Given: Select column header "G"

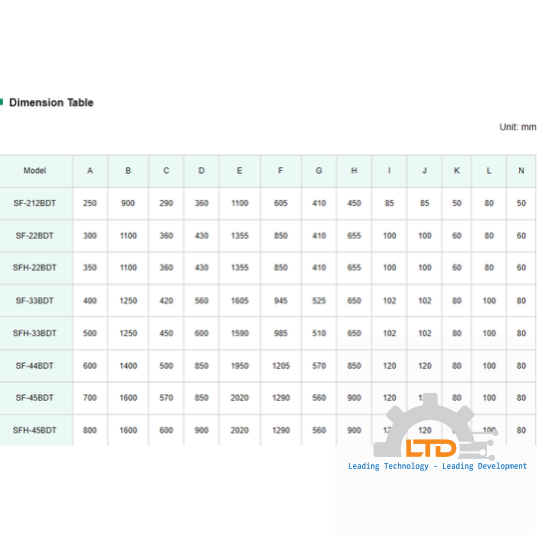Looking at the screenshot, I should [319, 170].
